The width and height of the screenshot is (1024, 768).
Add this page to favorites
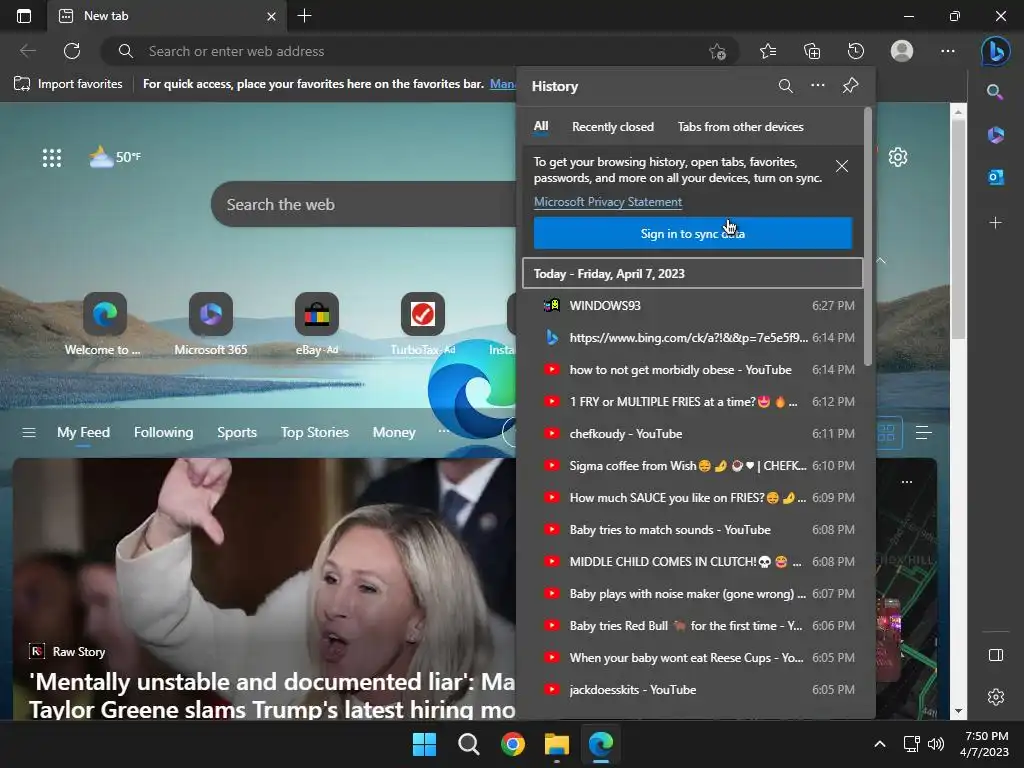coord(717,51)
